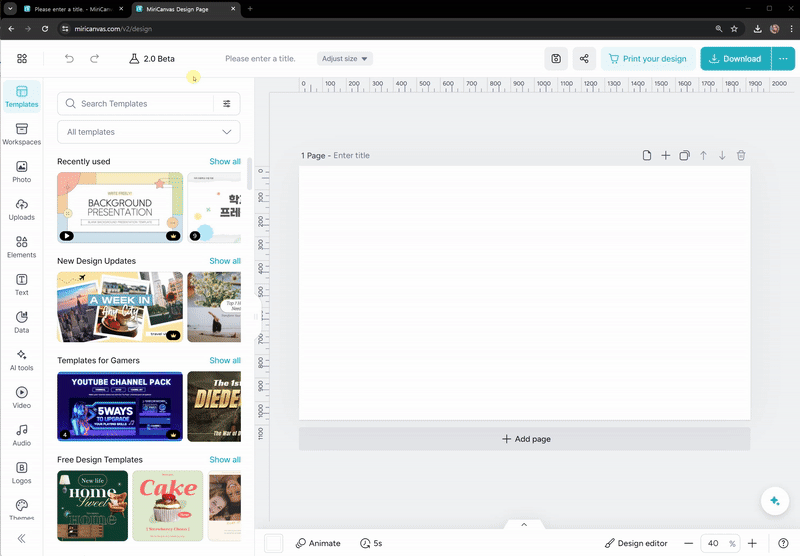Click the save design icon
This screenshot has height=556, width=800.
[556, 59]
